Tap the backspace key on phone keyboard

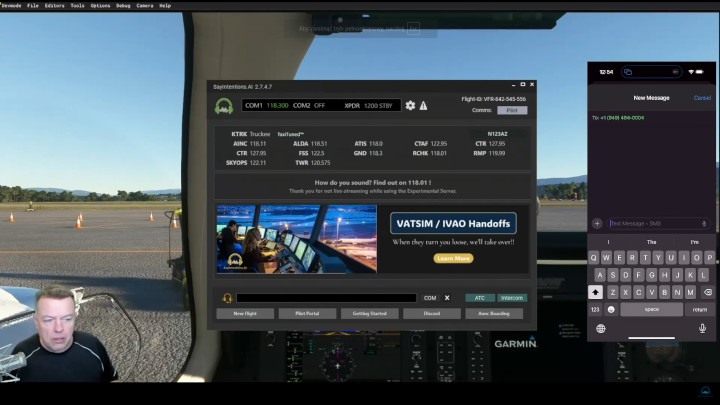tap(708, 292)
